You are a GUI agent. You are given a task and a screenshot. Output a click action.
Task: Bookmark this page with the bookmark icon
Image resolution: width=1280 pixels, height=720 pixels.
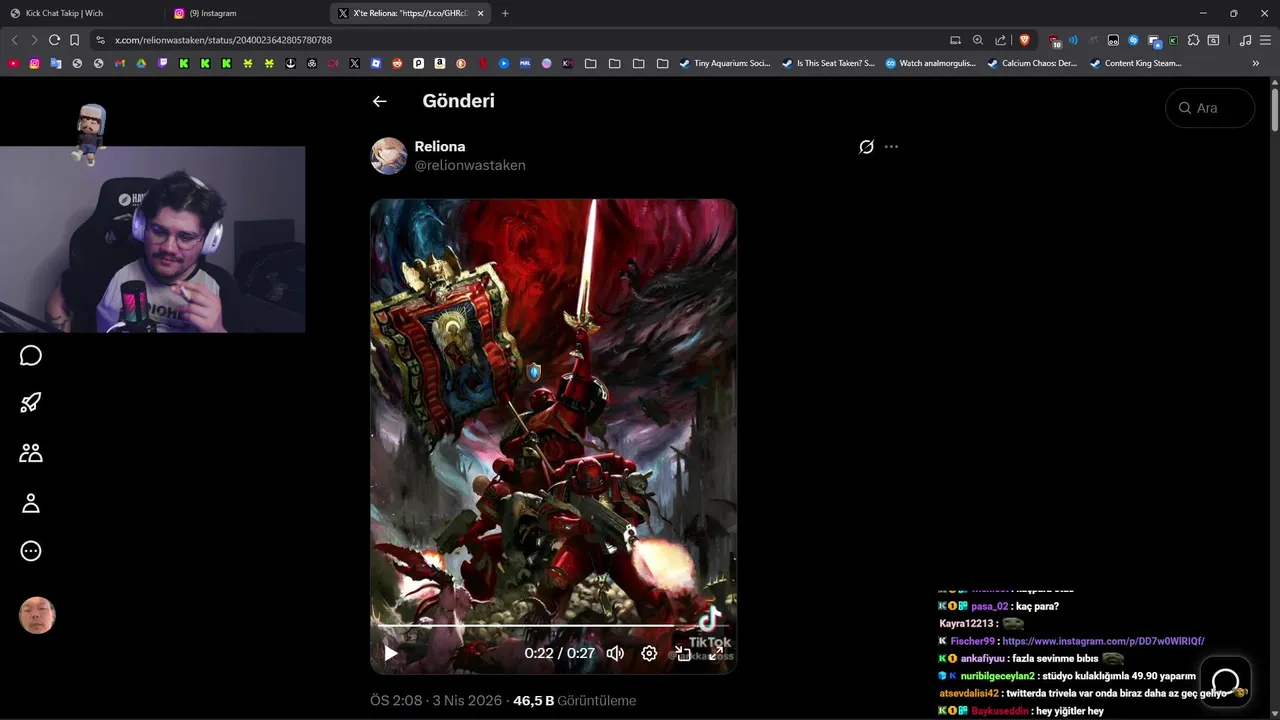click(x=75, y=40)
